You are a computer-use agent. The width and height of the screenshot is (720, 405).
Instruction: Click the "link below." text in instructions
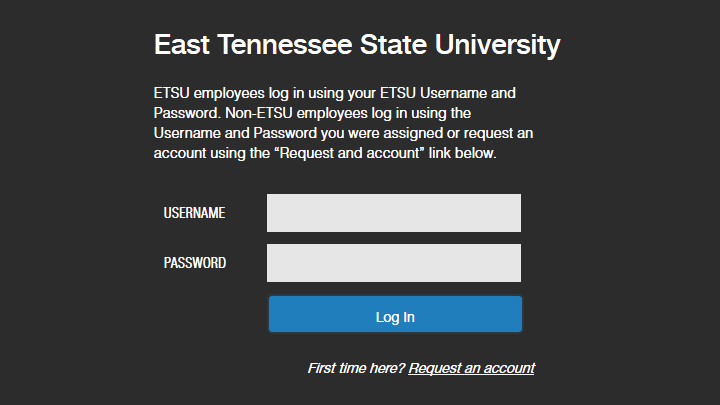pyautogui.click(x=461, y=155)
